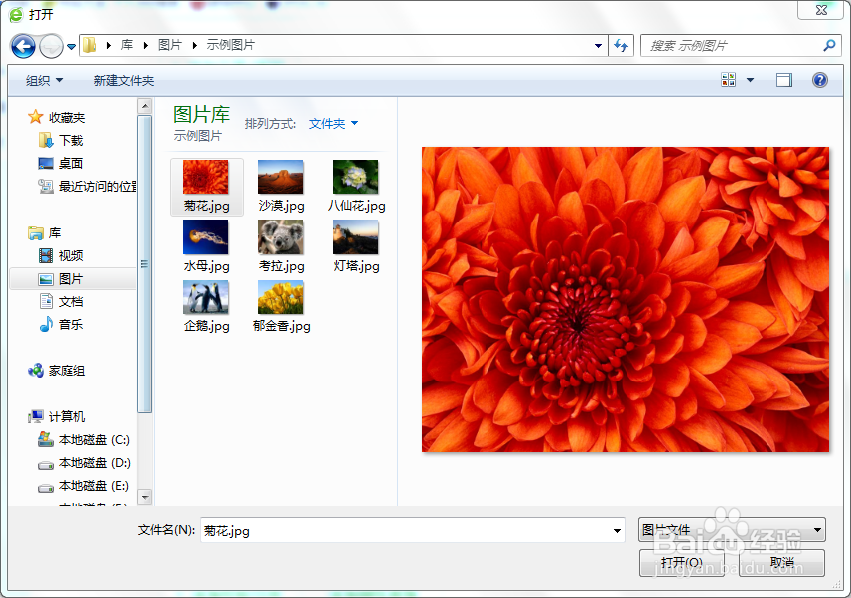Click the 取消 button
The width and height of the screenshot is (851, 598).
[x=782, y=563]
